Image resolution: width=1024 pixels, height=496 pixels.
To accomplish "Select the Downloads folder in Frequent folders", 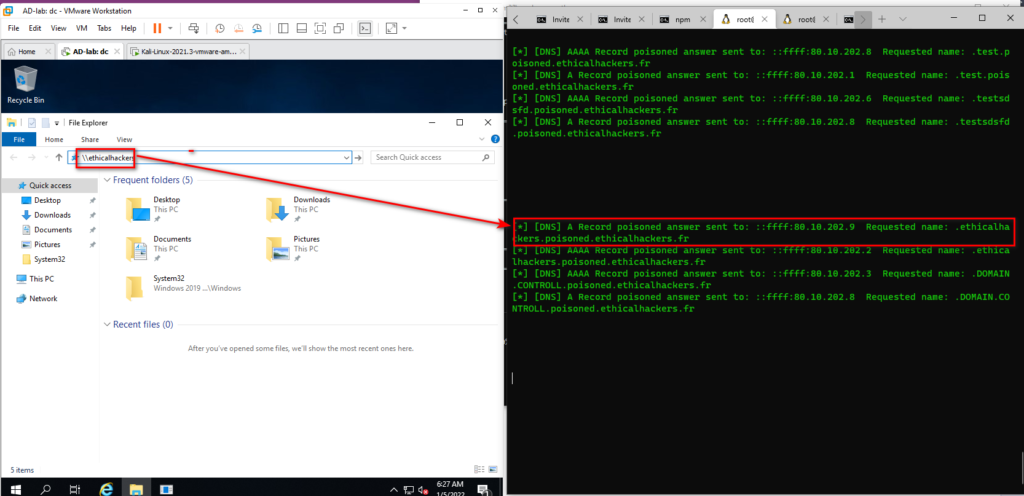I will [298, 209].
